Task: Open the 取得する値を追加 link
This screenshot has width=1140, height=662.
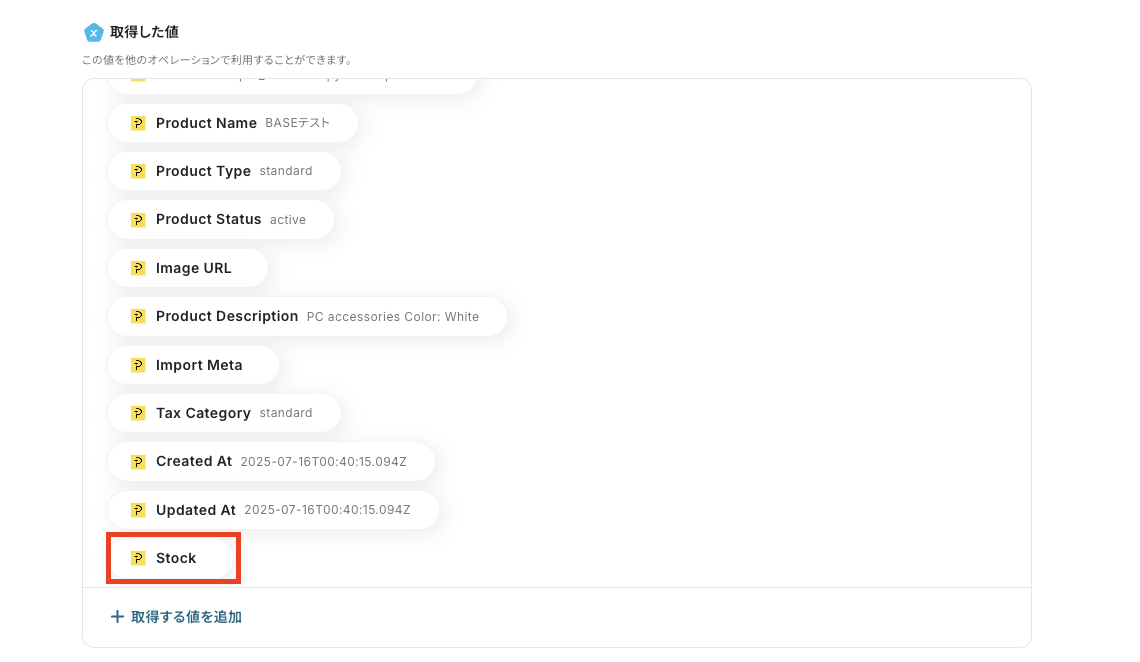Action: tap(176, 617)
